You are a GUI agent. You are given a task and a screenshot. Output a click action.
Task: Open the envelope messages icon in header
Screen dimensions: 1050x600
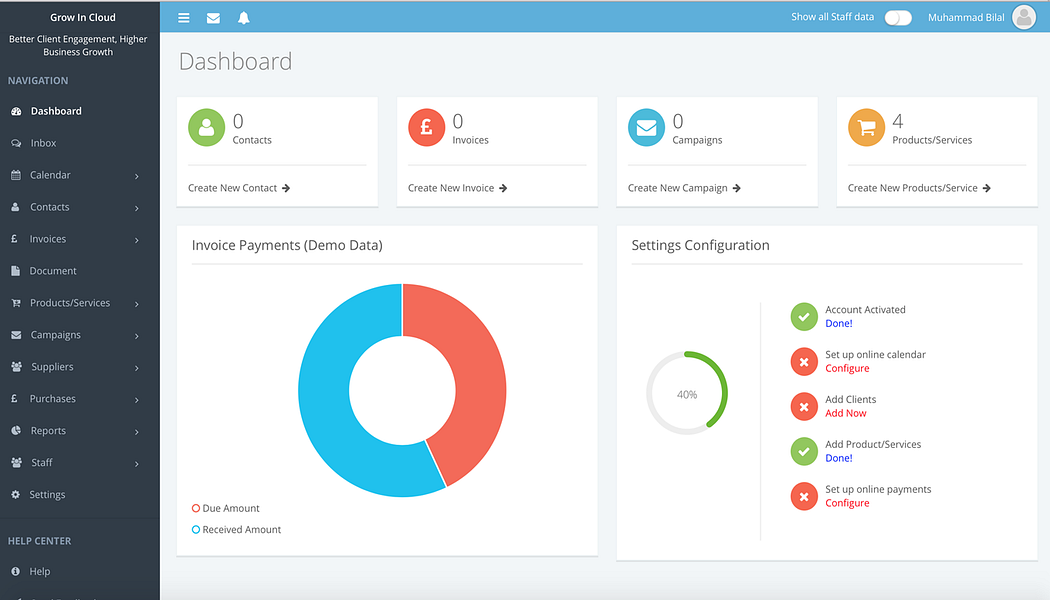coord(213,18)
